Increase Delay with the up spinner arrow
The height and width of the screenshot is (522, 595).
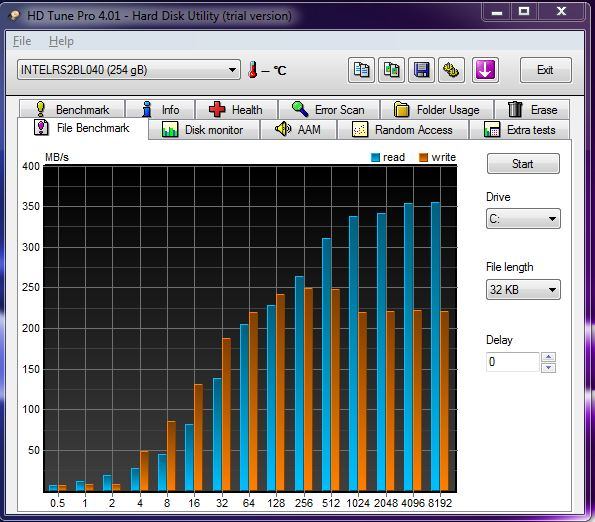coord(548,357)
